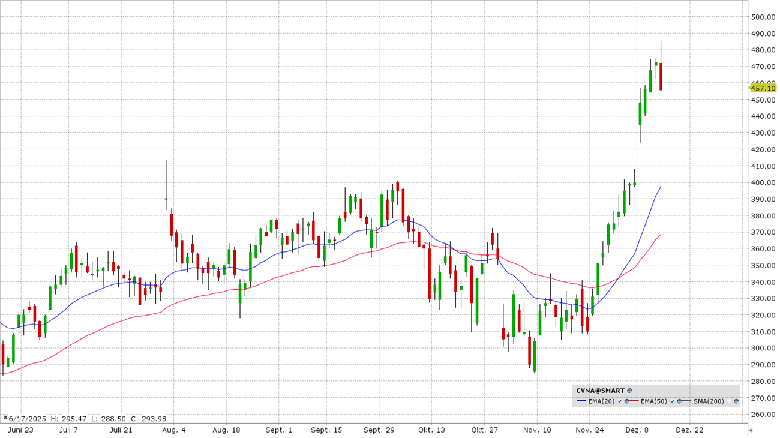The image size is (780, 438).
Task: Click the Juli 7 date axis label
Action: [x=68, y=430]
